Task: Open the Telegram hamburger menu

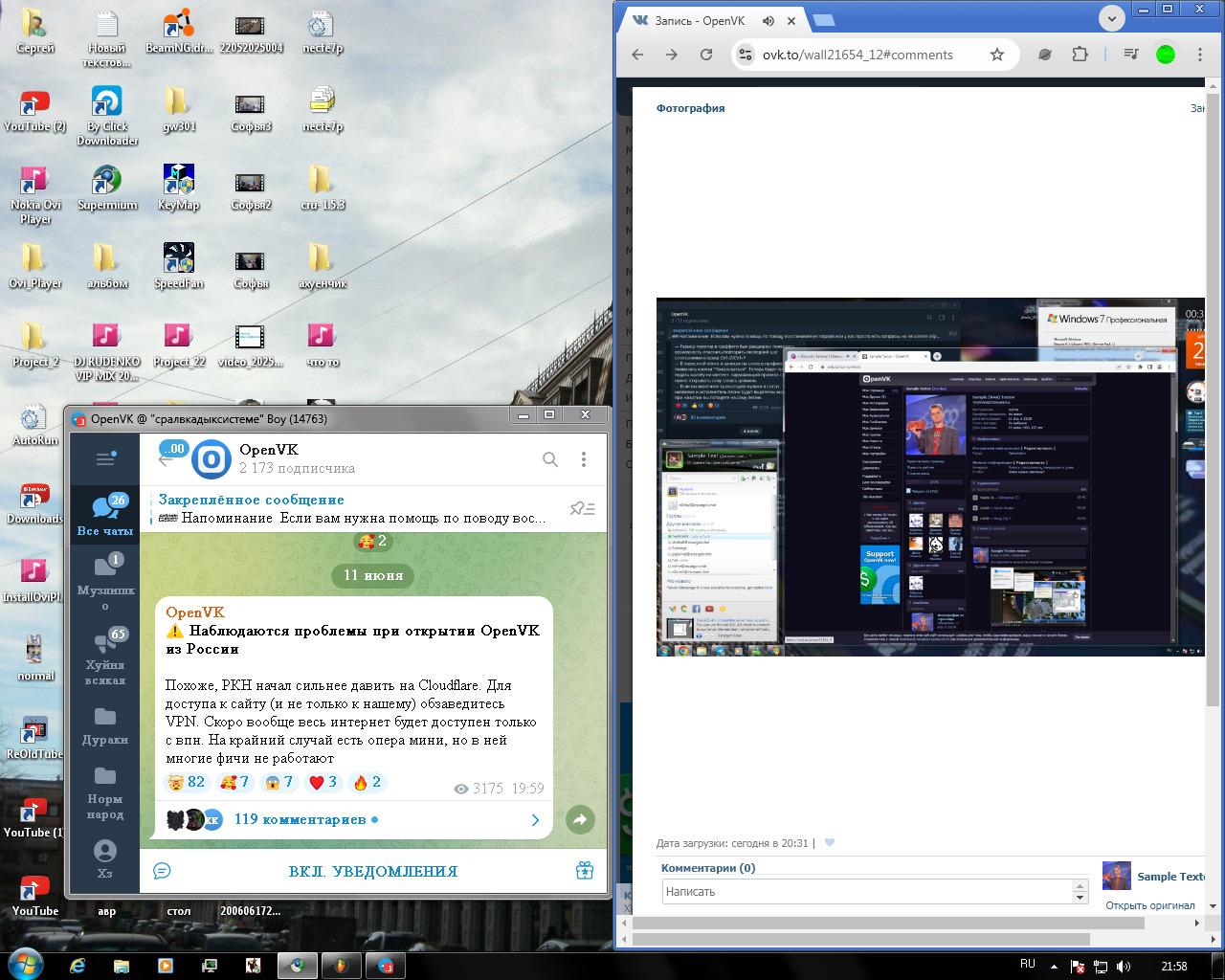Action: (105, 459)
